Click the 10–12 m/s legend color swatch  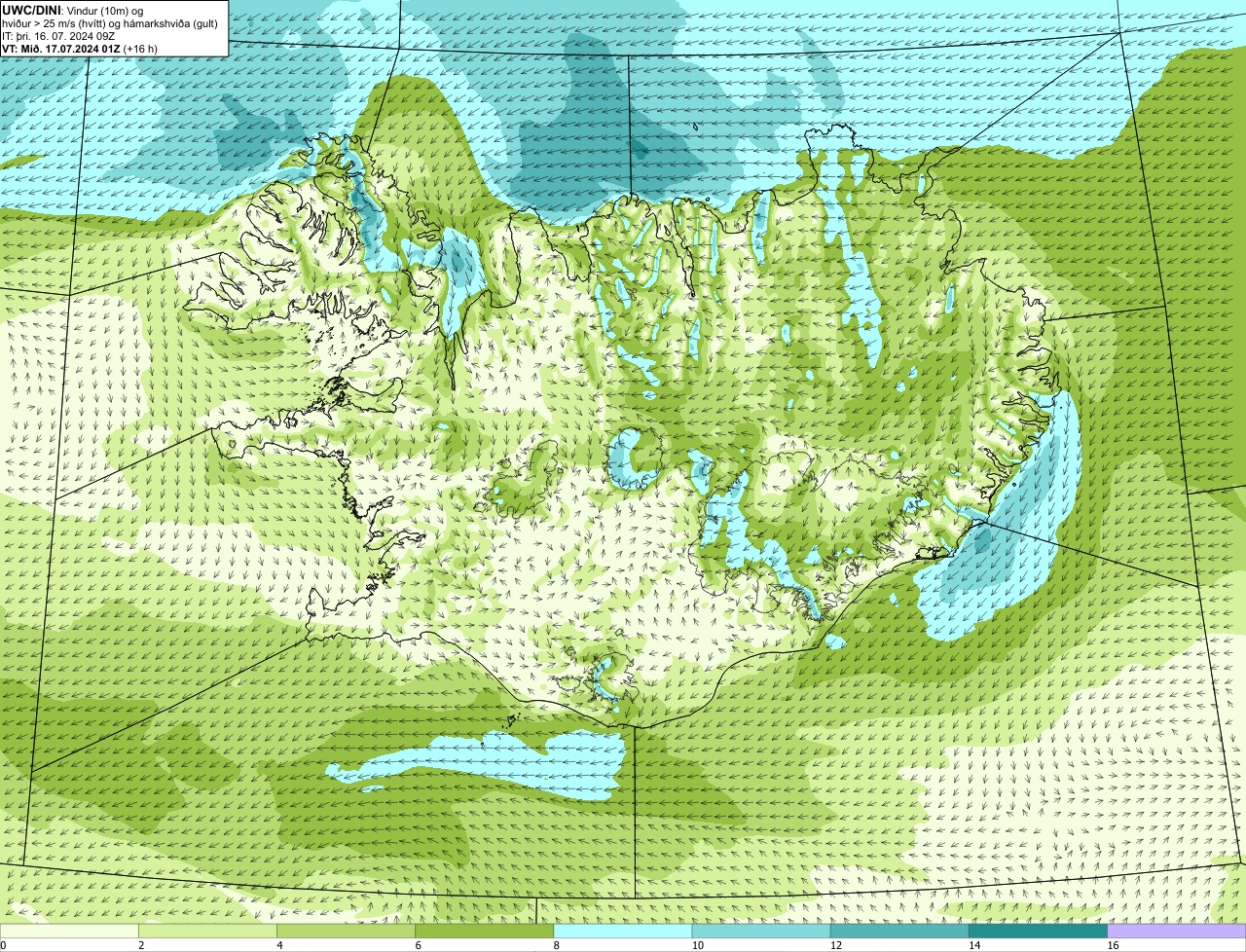click(761, 931)
